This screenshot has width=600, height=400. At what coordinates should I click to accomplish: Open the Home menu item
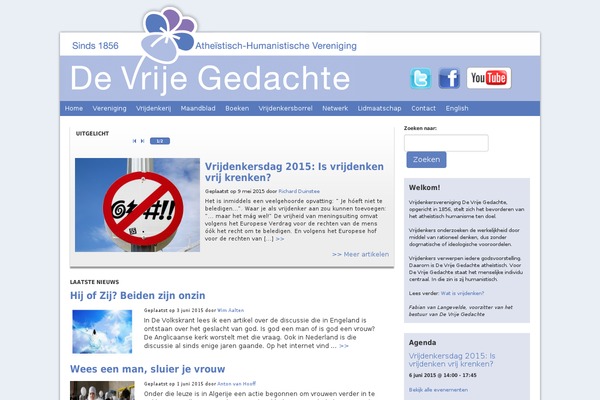[x=74, y=108]
